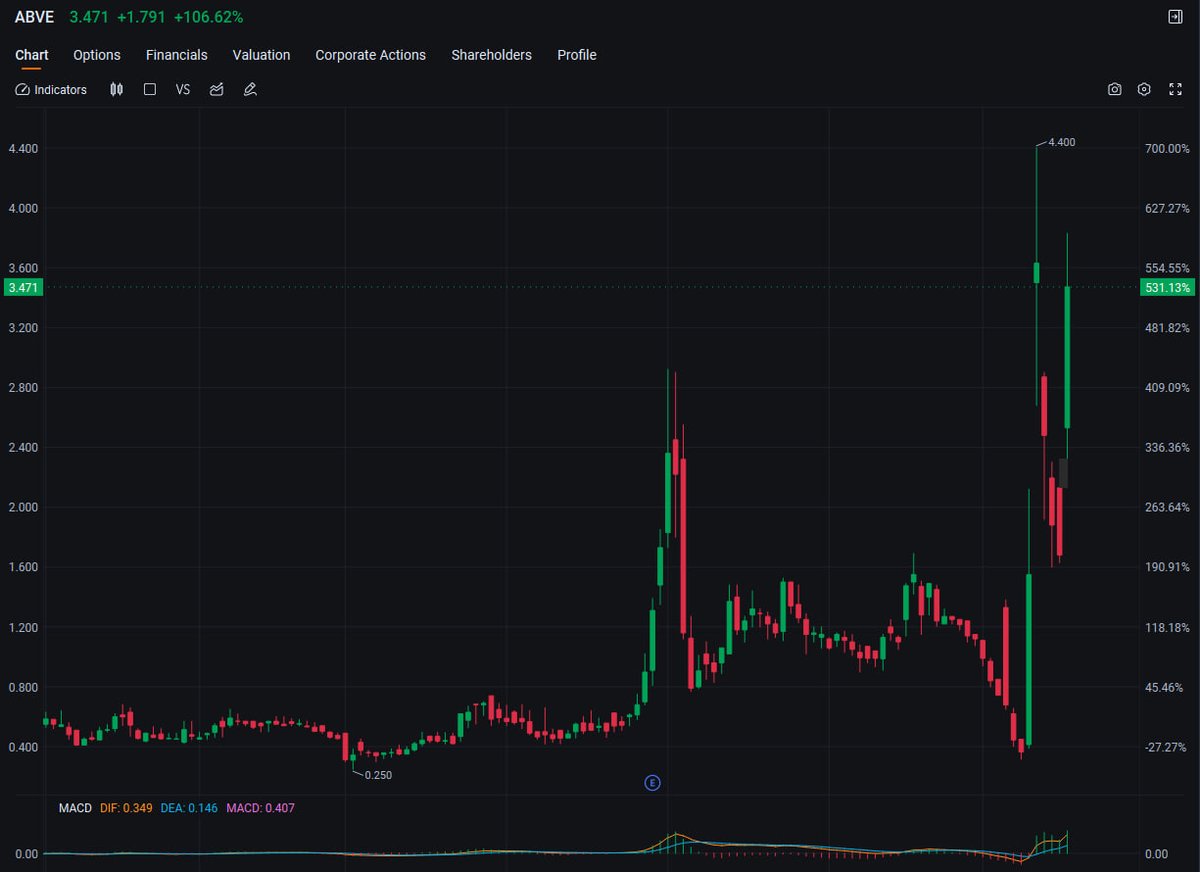
Task: Click the 3.471 last price header value
Action: pyautogui.click(x=89, y=17)
